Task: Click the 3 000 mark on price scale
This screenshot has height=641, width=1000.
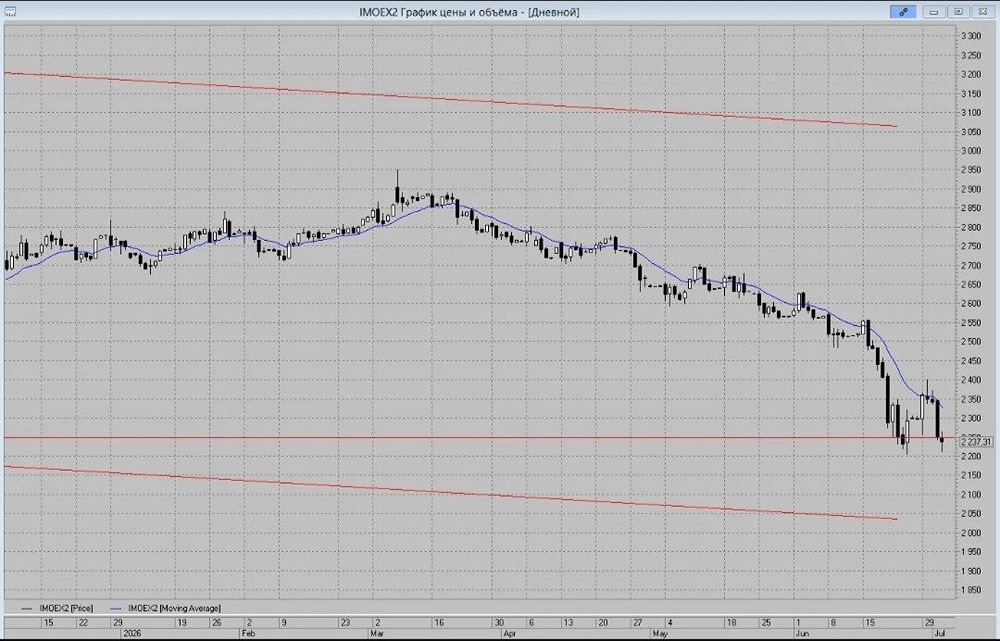Action: tap(971, 151)
